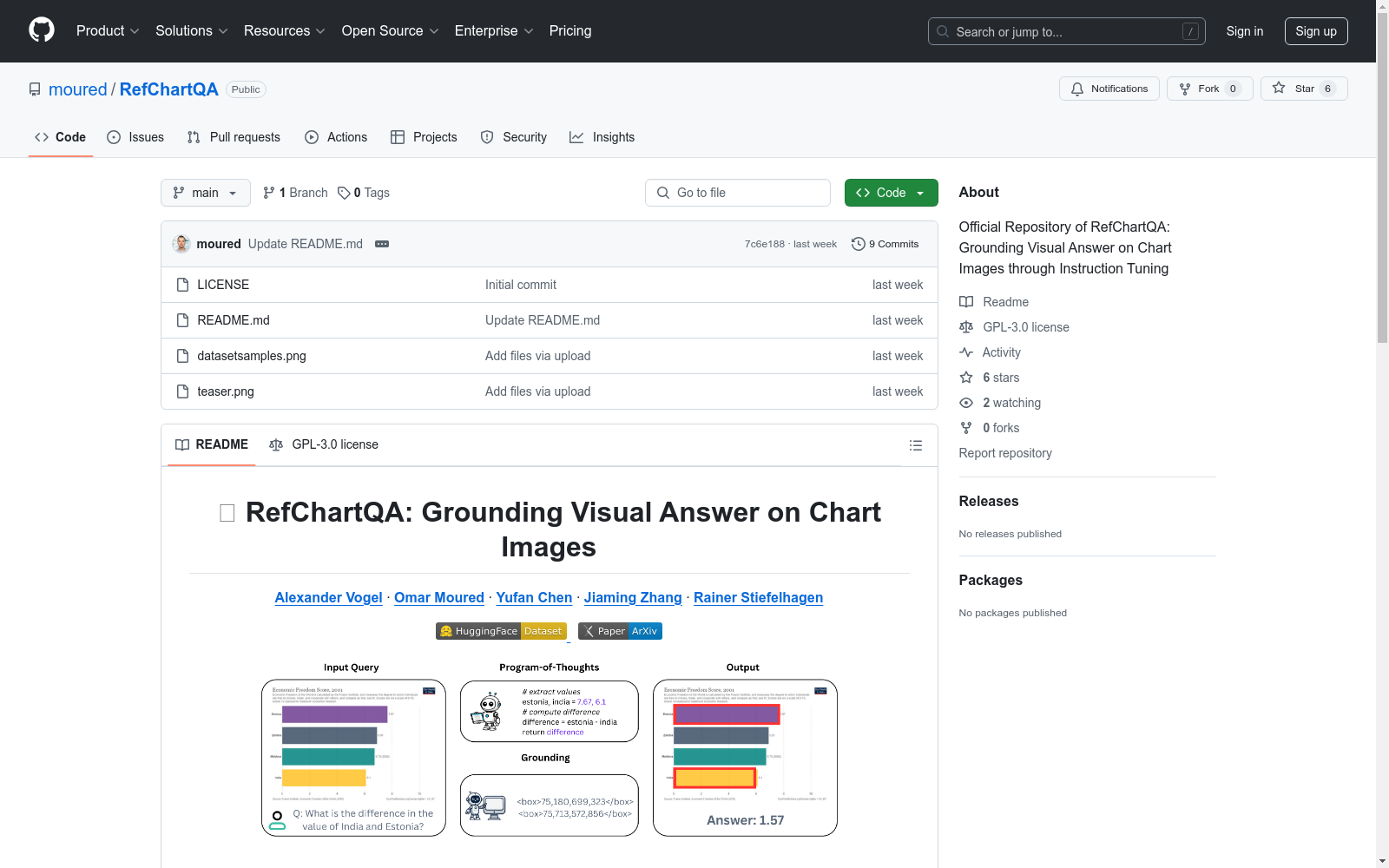The image size is (1389, 868).
Task: Click the search magnifier icon in header
Action: pos(943,31)
